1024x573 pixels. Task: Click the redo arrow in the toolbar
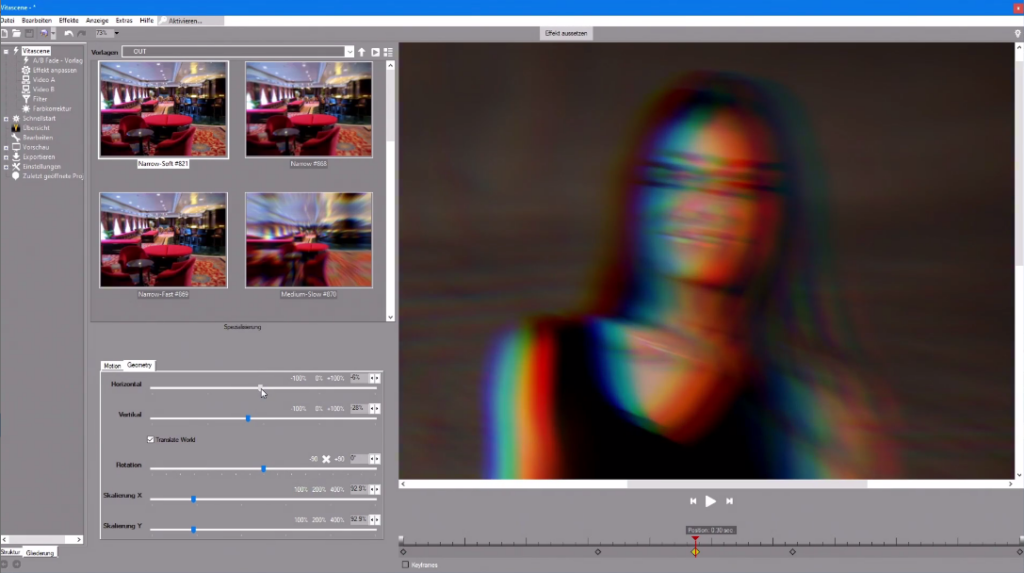click(x=82, y=33)
